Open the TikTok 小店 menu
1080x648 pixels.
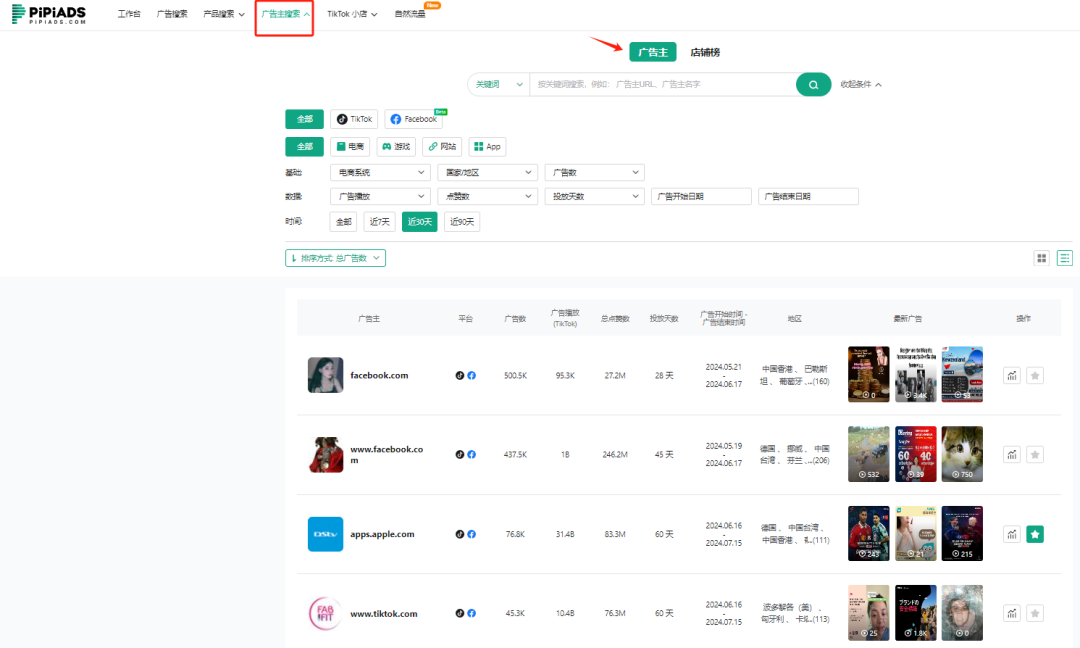pyautogui.click(x=350, y=14)
